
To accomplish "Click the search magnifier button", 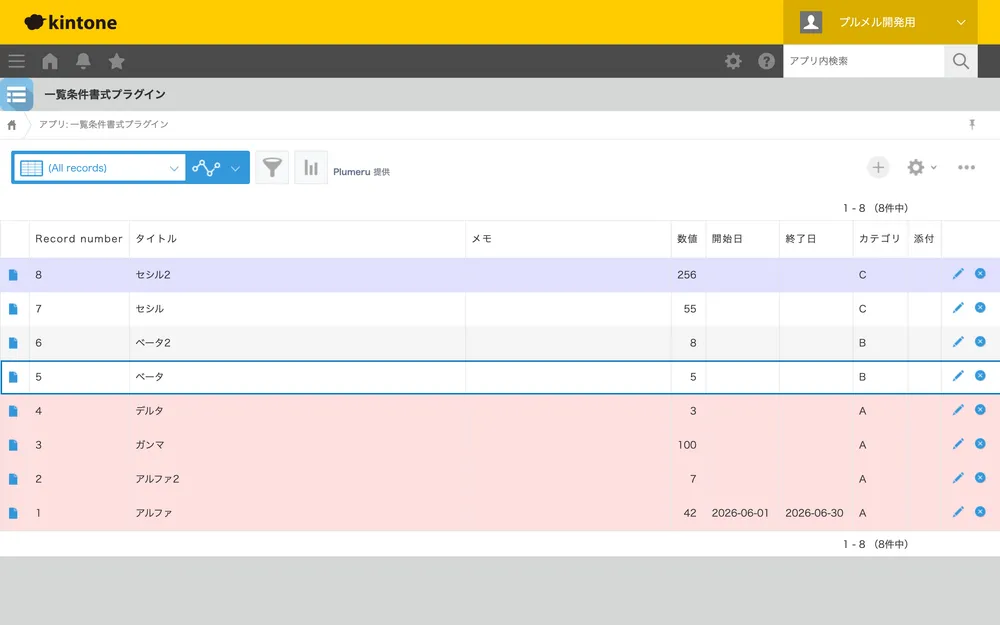I will 960,61.
